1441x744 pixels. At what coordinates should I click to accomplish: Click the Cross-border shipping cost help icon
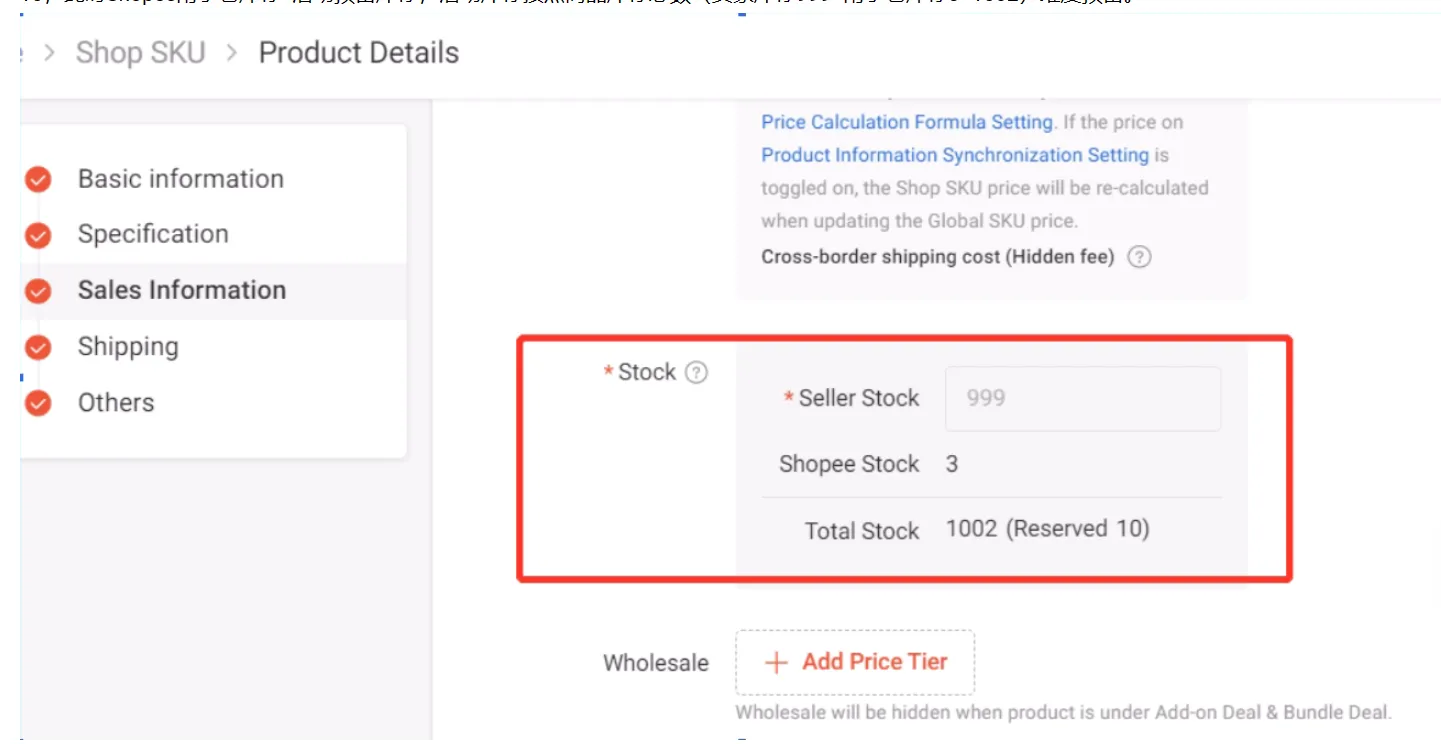[x=1139, y=256]
